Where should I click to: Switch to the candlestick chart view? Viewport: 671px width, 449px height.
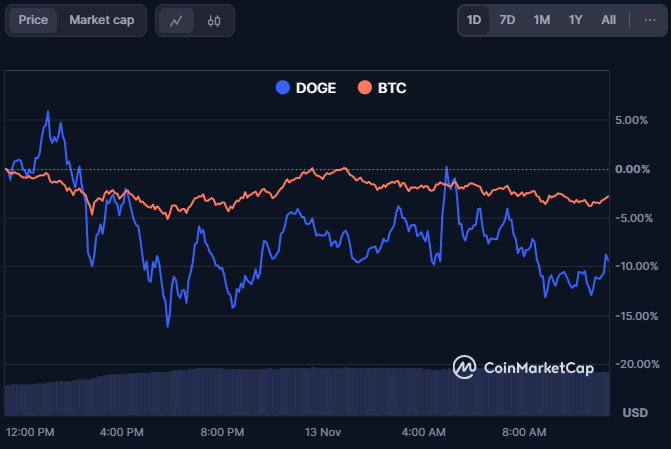click(214, 20)
